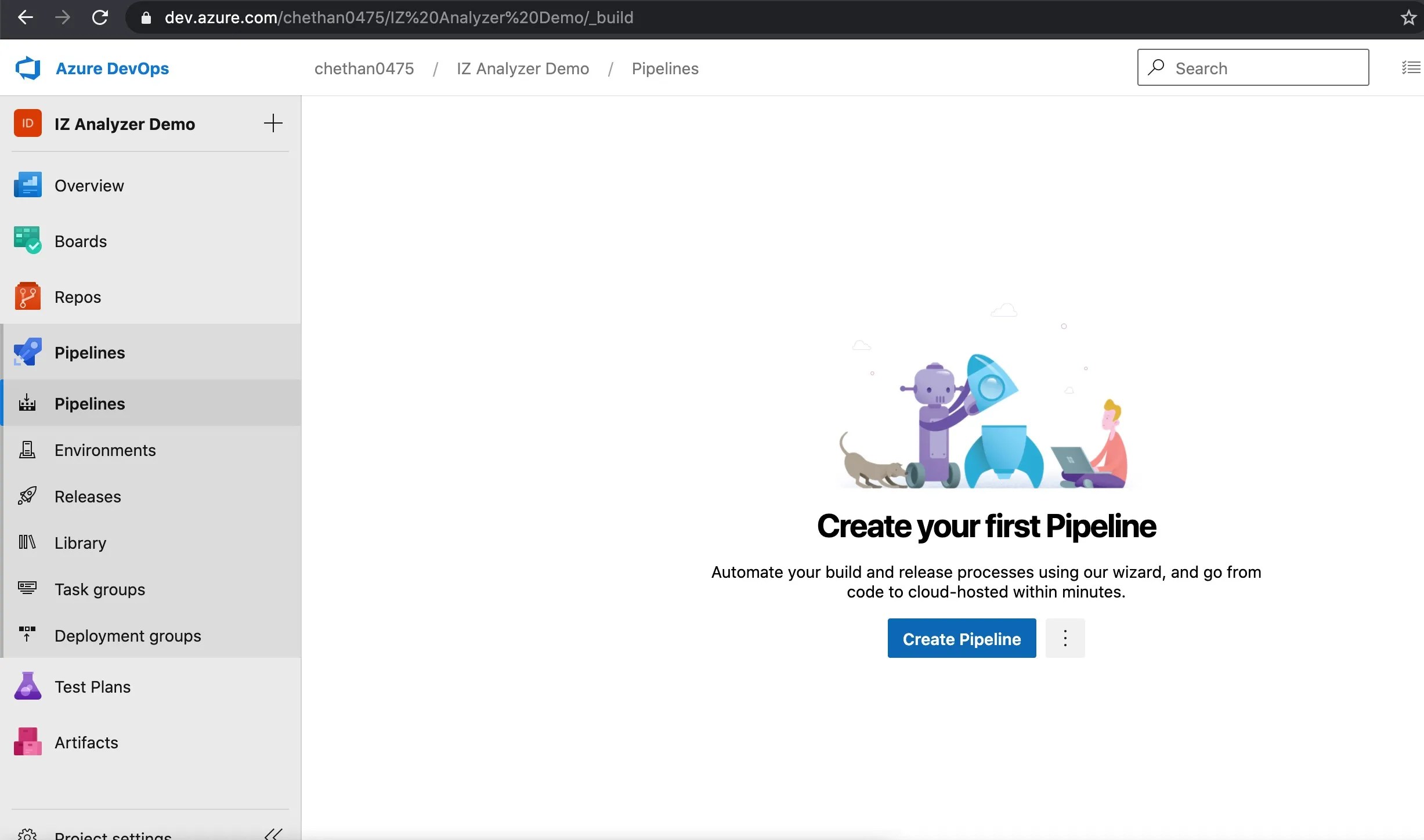Open Artifacts in the sidebar
The width and height of the screenshot is (1424, 840).
tap(86, 743)
